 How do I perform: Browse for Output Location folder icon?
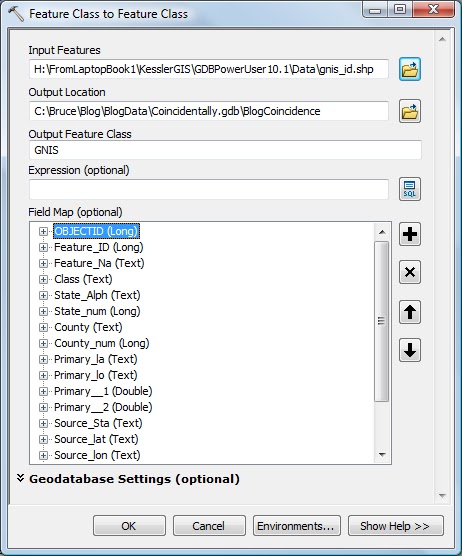tap(410, 111)
